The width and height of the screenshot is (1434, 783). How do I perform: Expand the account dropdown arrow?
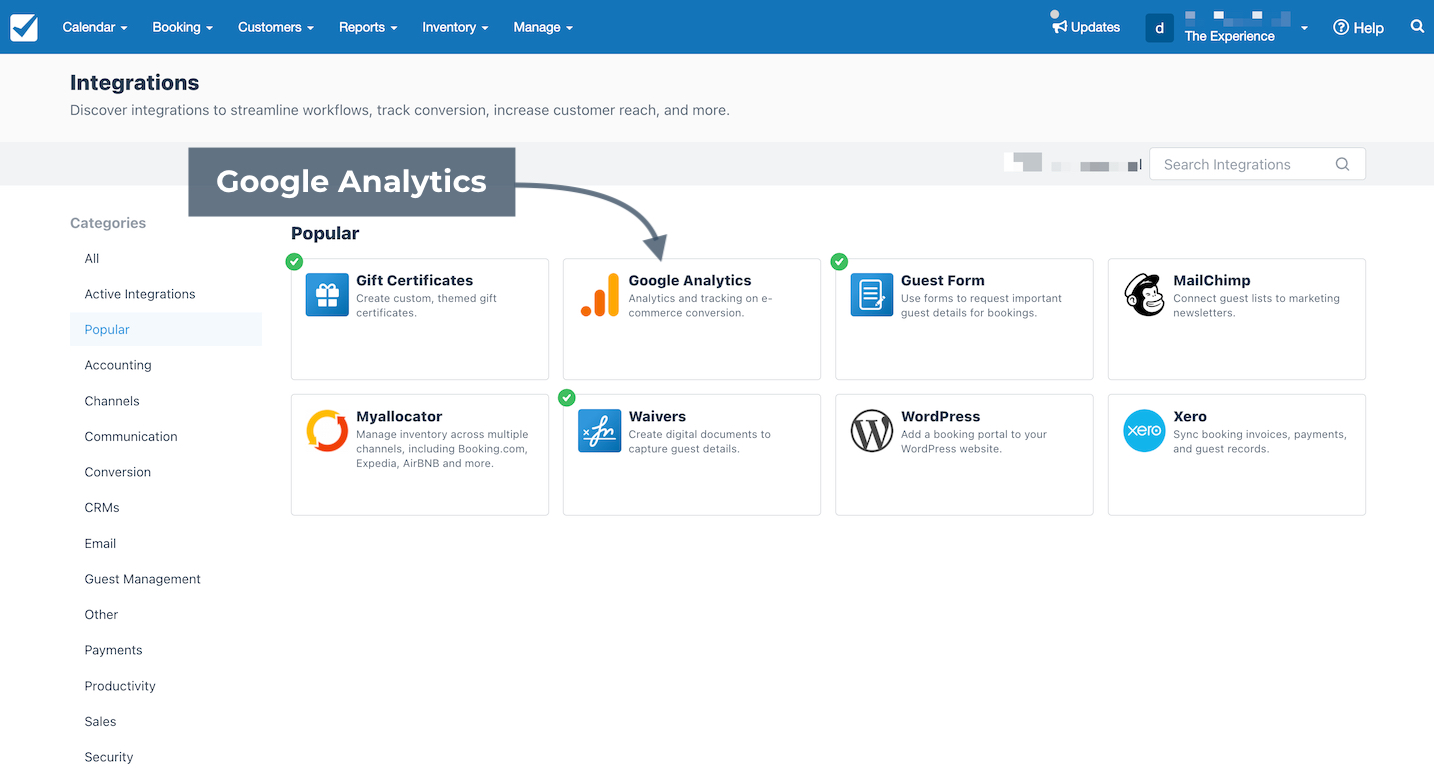tap(1304, 29)
